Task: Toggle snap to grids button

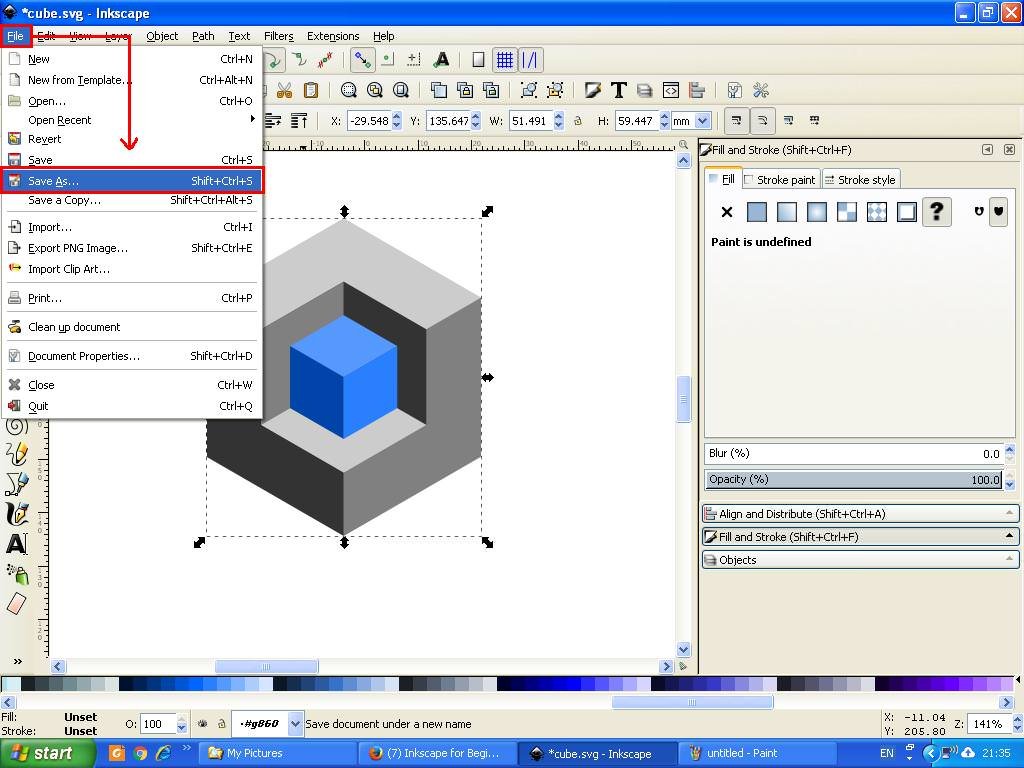Action: 504,60
